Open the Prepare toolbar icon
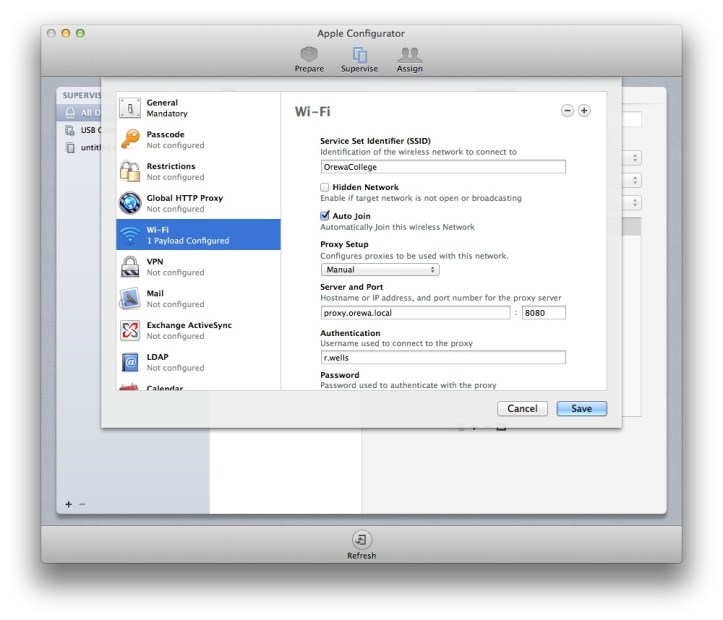The image size is (723, 620). [309, 59]
